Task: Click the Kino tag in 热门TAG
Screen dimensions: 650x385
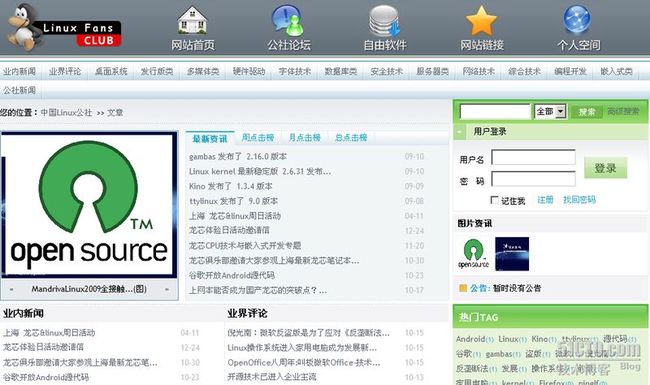Action: [540, 339]
